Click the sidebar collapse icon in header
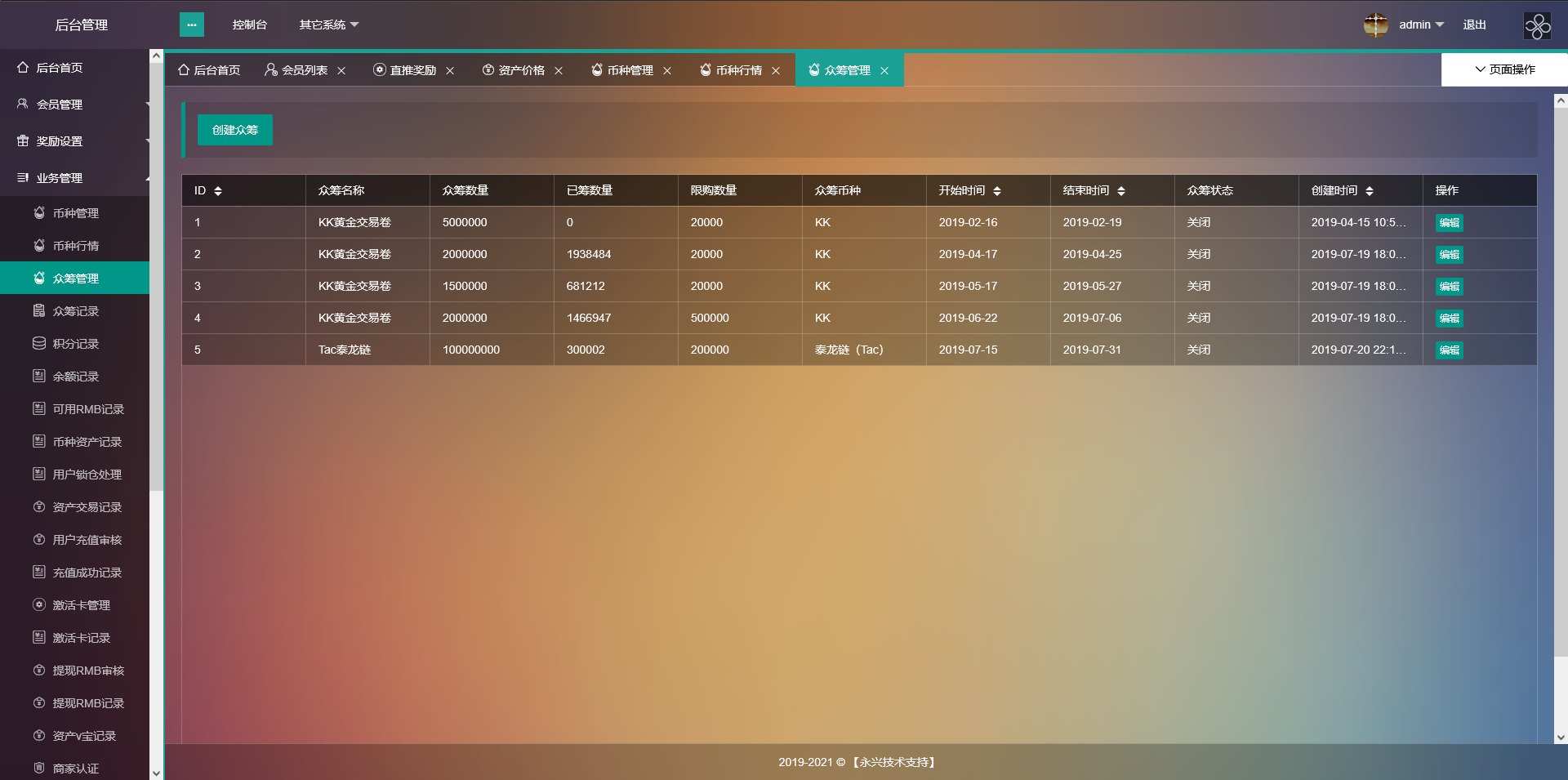Image resolution: width=1568 pixels, height=780 pixels. 191,25
